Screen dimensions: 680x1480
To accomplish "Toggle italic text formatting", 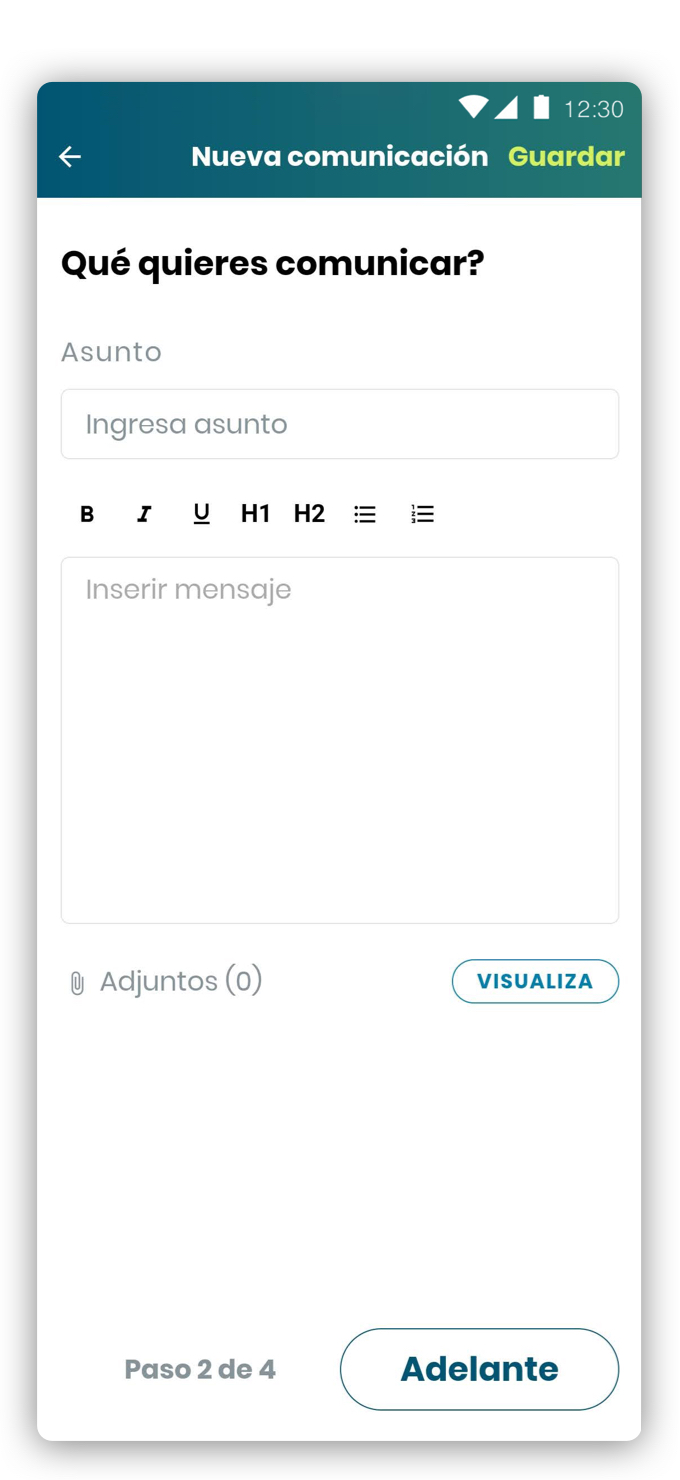I will click(x=144, y=514).
